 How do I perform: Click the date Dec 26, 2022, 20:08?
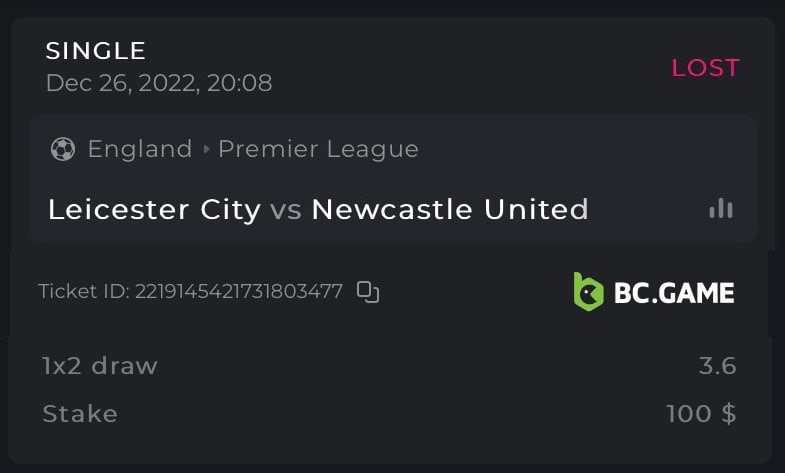159,83
